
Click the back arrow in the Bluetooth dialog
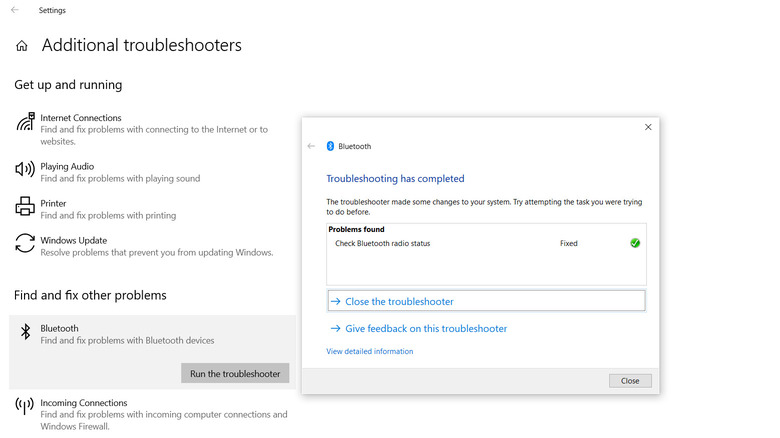311,146
